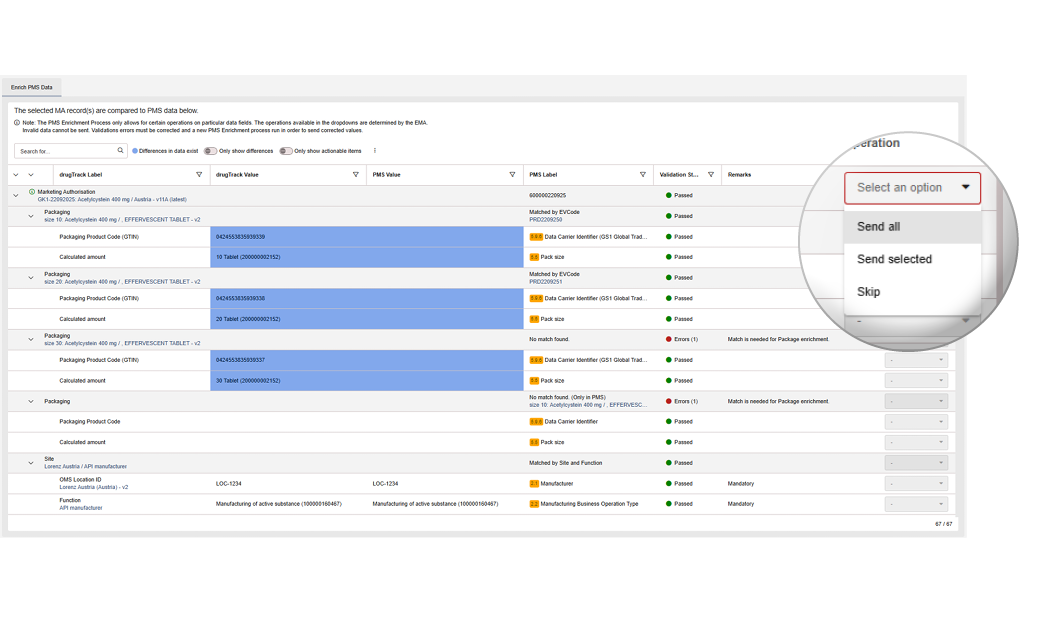Enable Only show actionable items toggle

[x=286, y=151]
